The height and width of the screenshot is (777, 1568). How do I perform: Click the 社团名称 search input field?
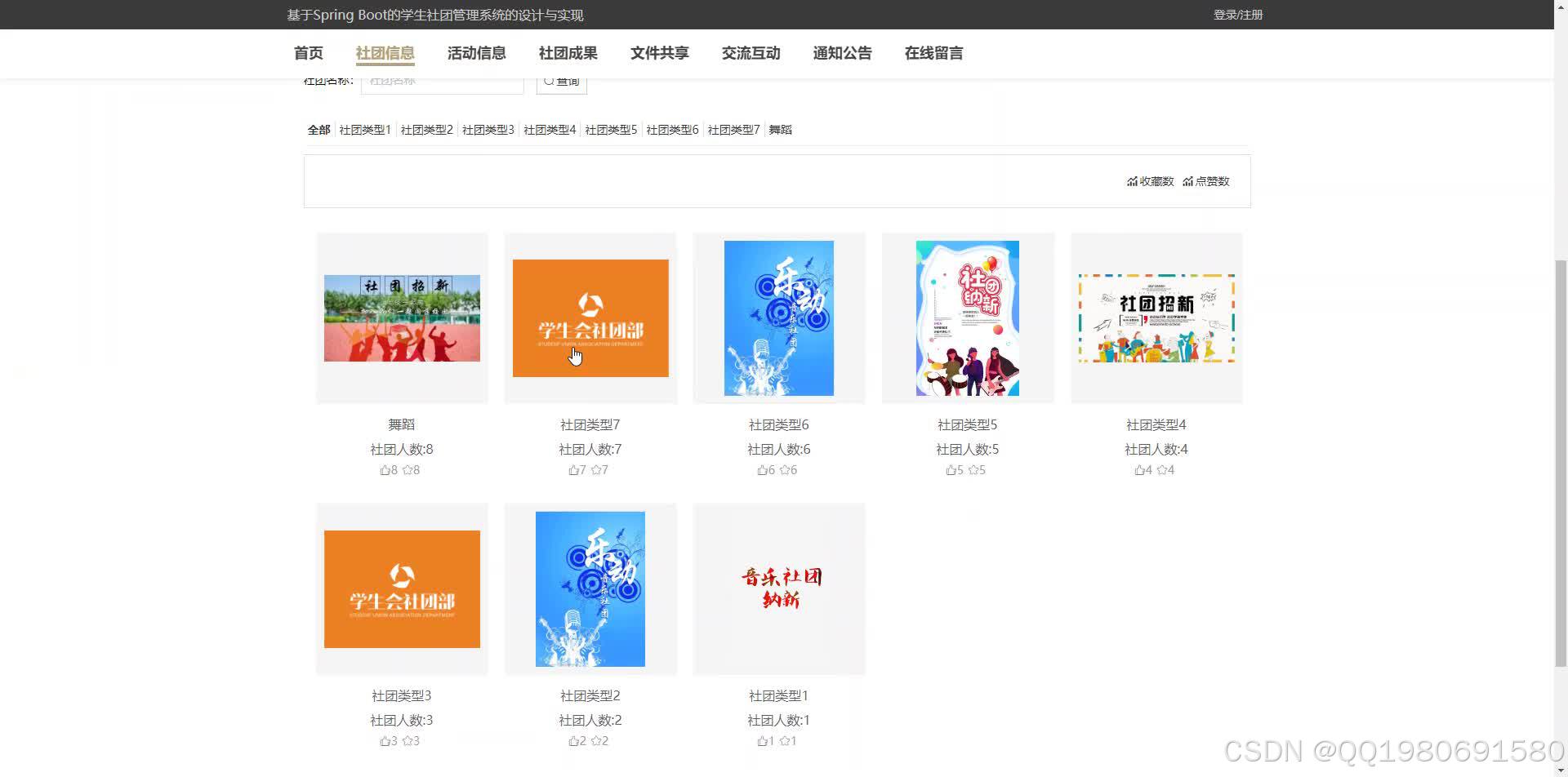442,80
